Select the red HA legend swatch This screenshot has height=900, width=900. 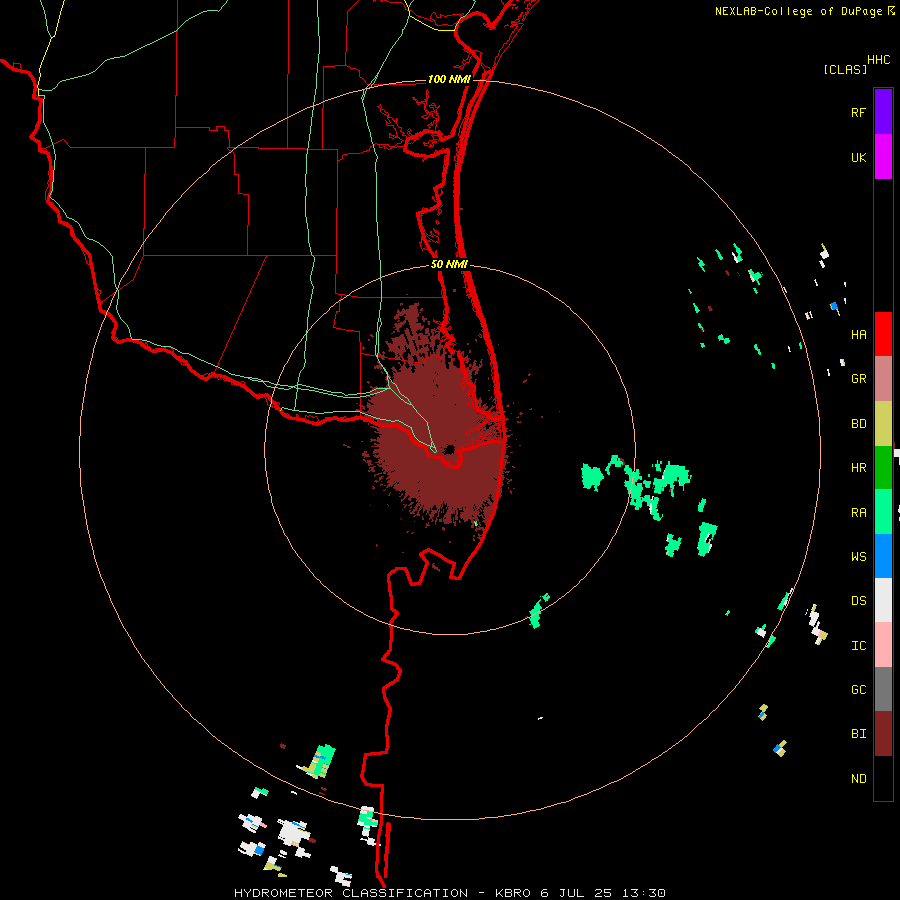pyautogui.click(x=883, y=334)
